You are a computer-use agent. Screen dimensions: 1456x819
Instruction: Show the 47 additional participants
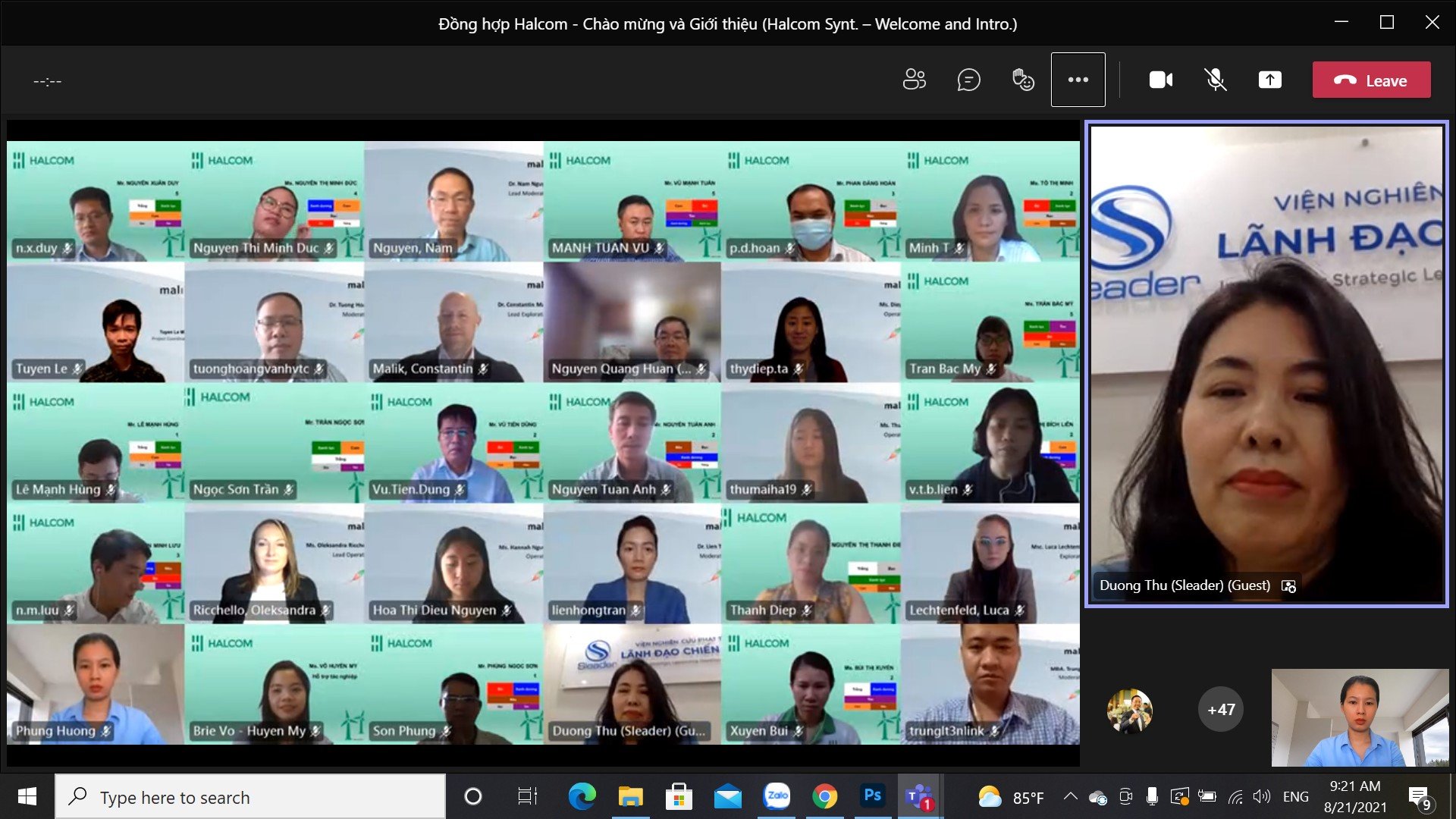[1221, 710]
